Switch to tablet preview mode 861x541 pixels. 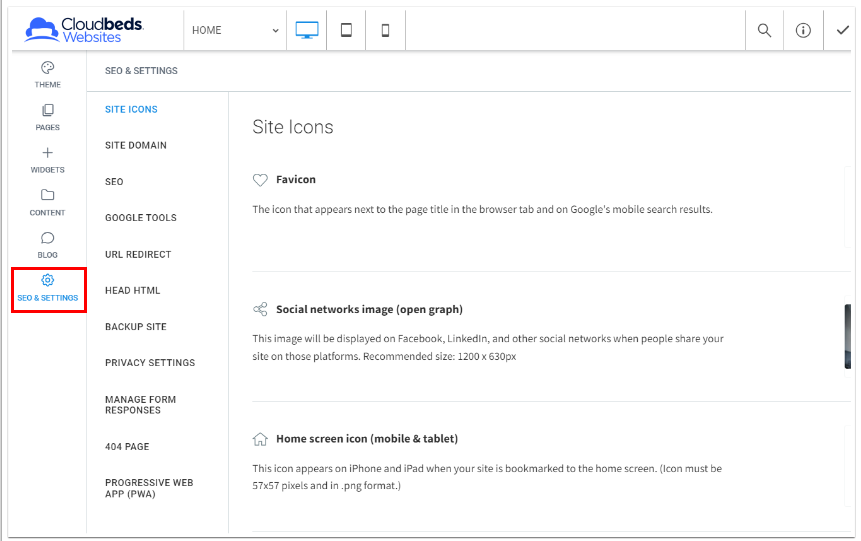coord(346,30)
